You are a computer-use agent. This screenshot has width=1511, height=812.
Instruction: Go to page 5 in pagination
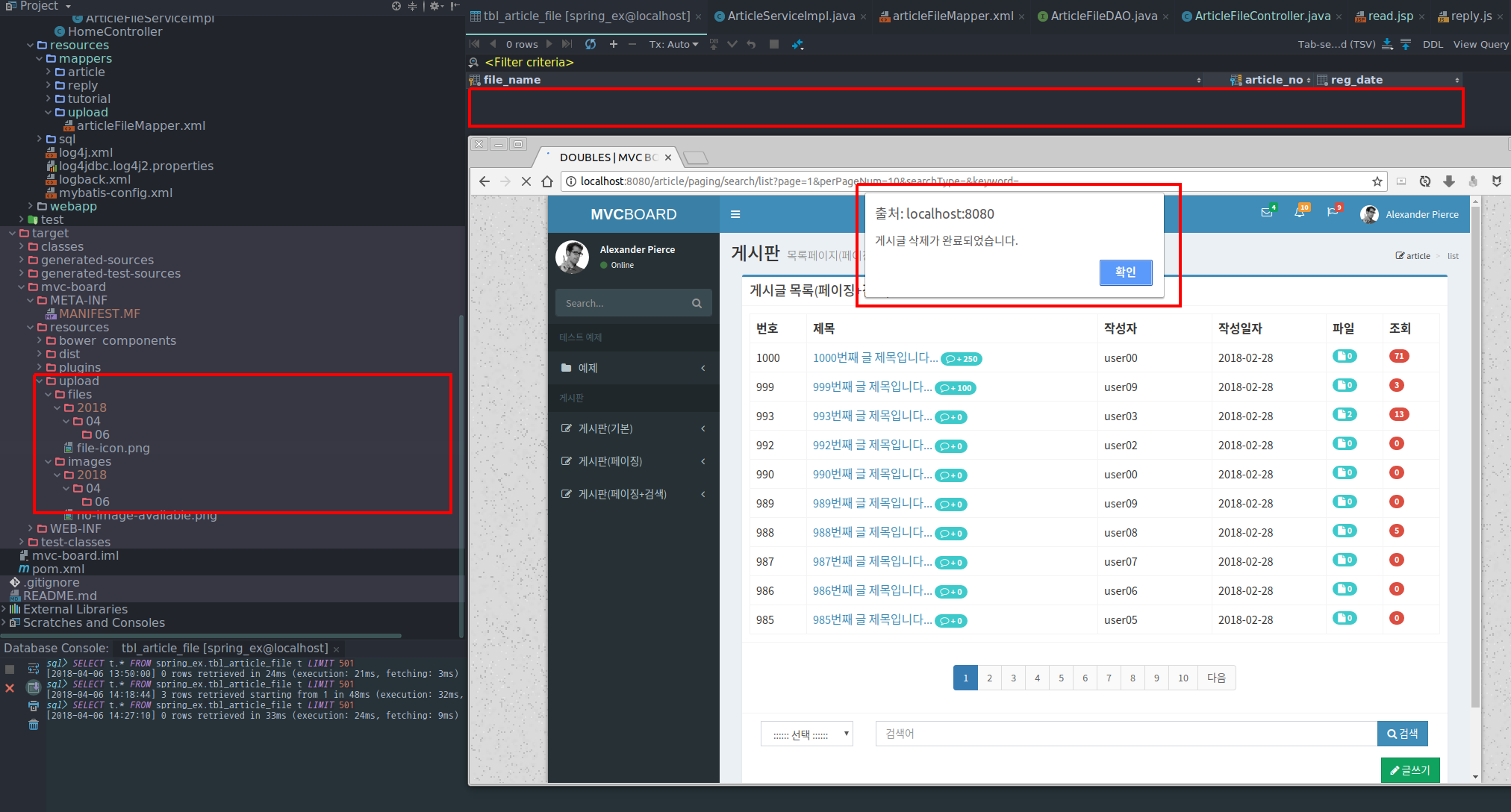click(x=1061, y=678)
